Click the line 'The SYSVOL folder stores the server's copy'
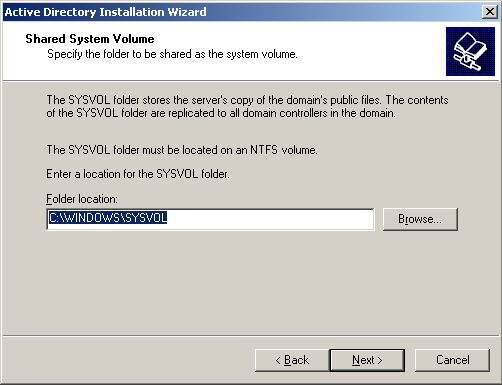 coord(247,100)
